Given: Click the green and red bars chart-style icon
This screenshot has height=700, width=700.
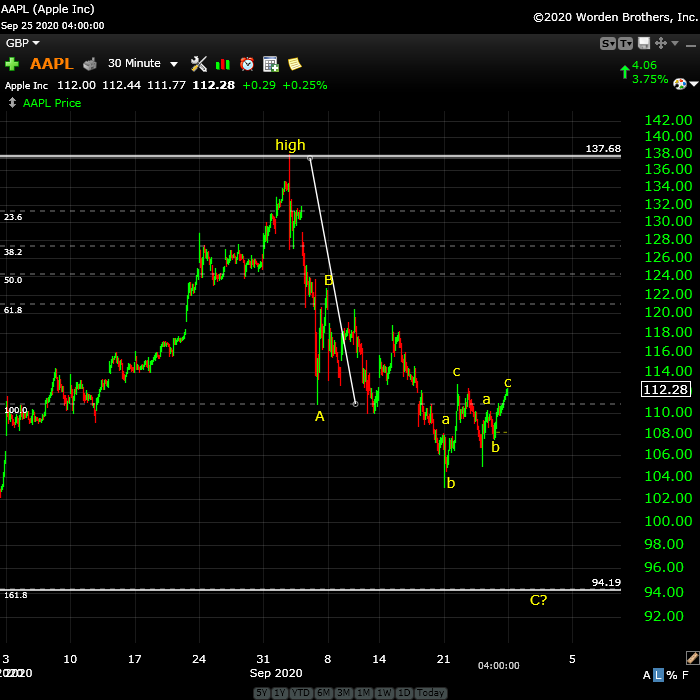Looking at the screenshot, I should coord(223,65).
